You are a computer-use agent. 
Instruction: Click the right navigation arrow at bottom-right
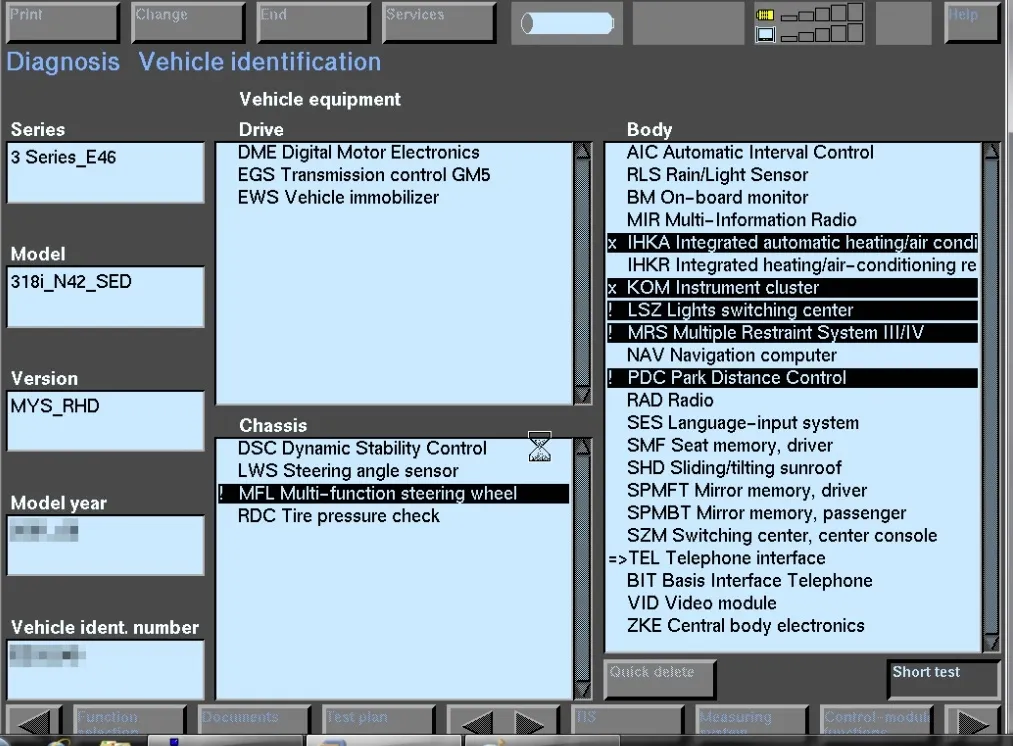(x=972, y=719)
